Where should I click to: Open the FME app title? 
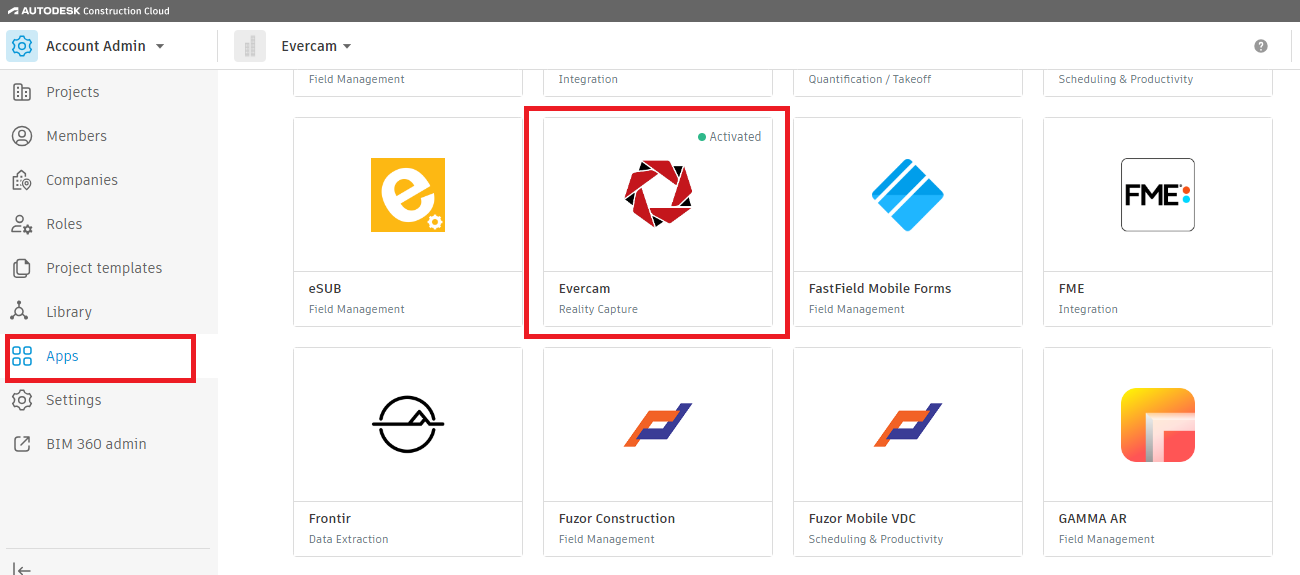(x=1071, y=288)
